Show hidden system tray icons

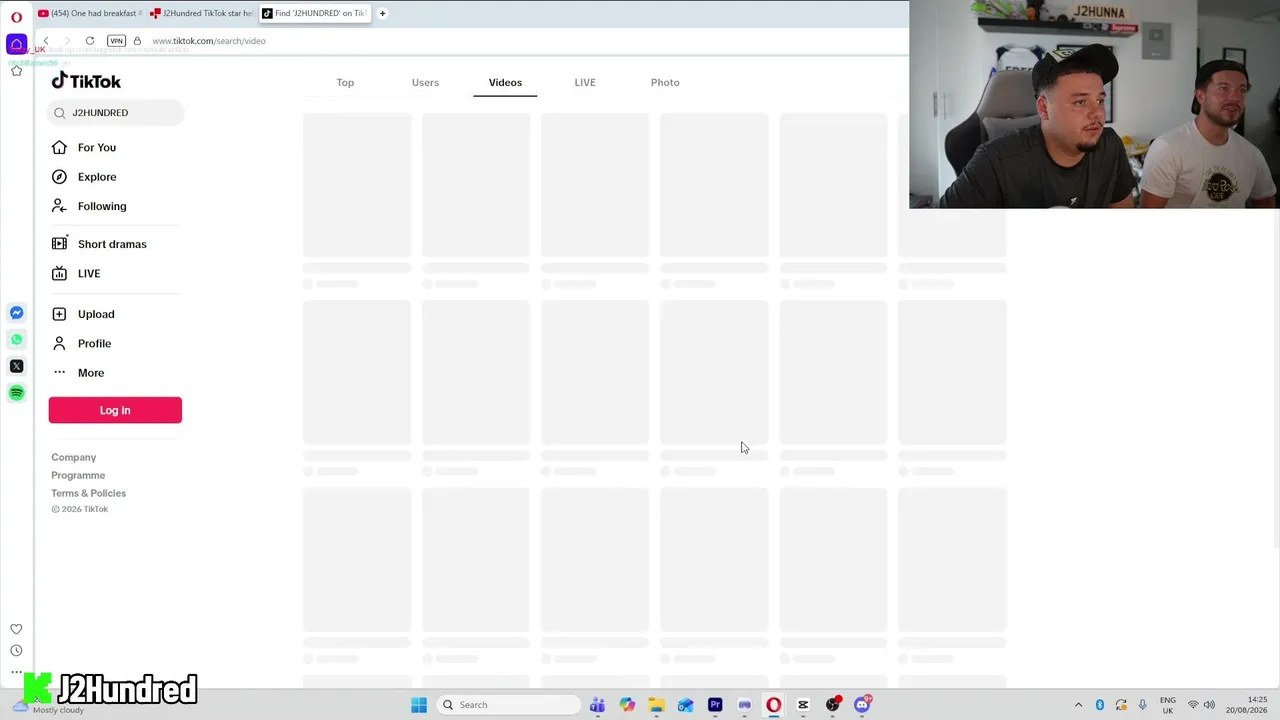[x=1078, y=705]
